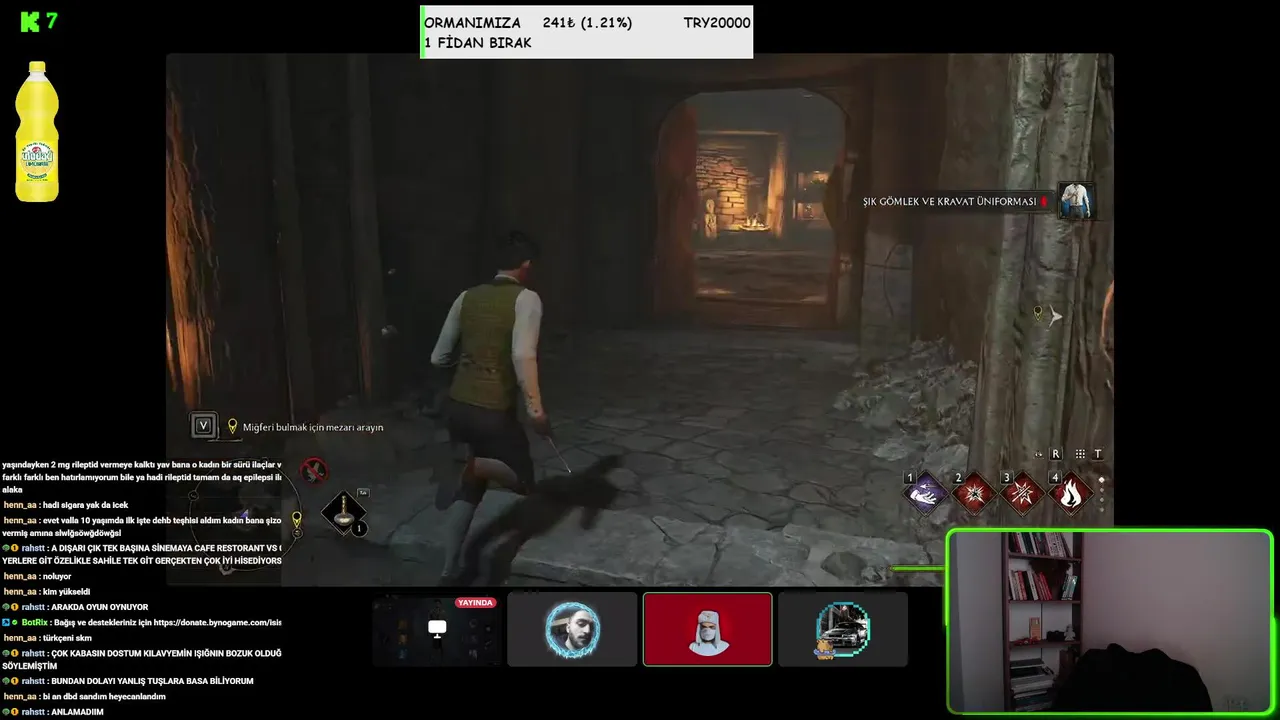Click the screen-share monitor icon tile

click(437, 628)
